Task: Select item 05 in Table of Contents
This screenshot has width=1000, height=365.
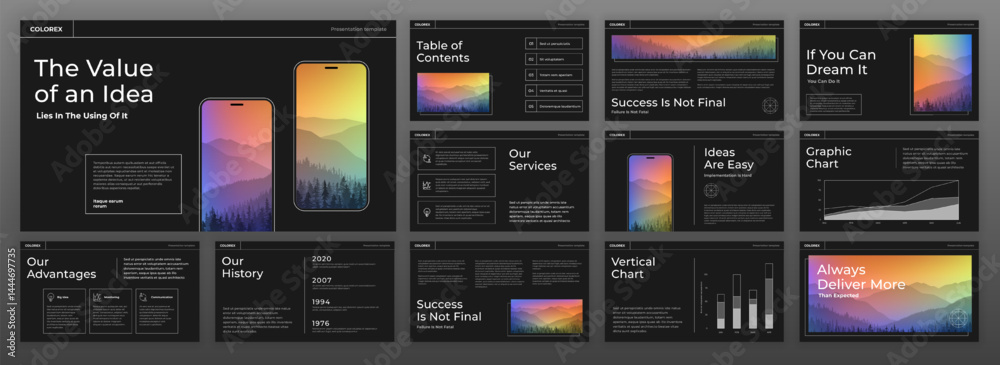Action: point(554,106)
